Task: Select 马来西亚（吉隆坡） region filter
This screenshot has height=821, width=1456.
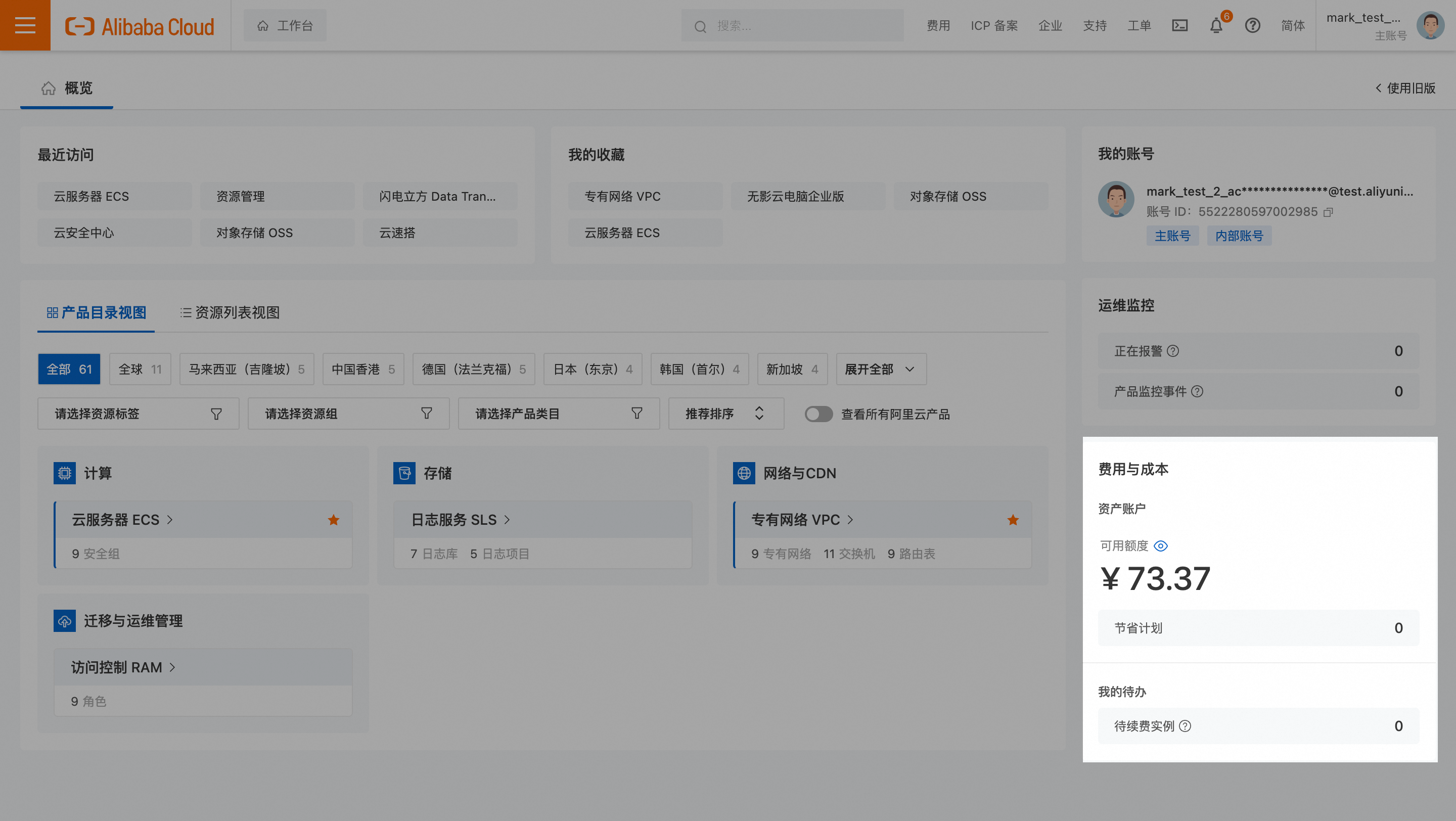Action: coord(246,369)
